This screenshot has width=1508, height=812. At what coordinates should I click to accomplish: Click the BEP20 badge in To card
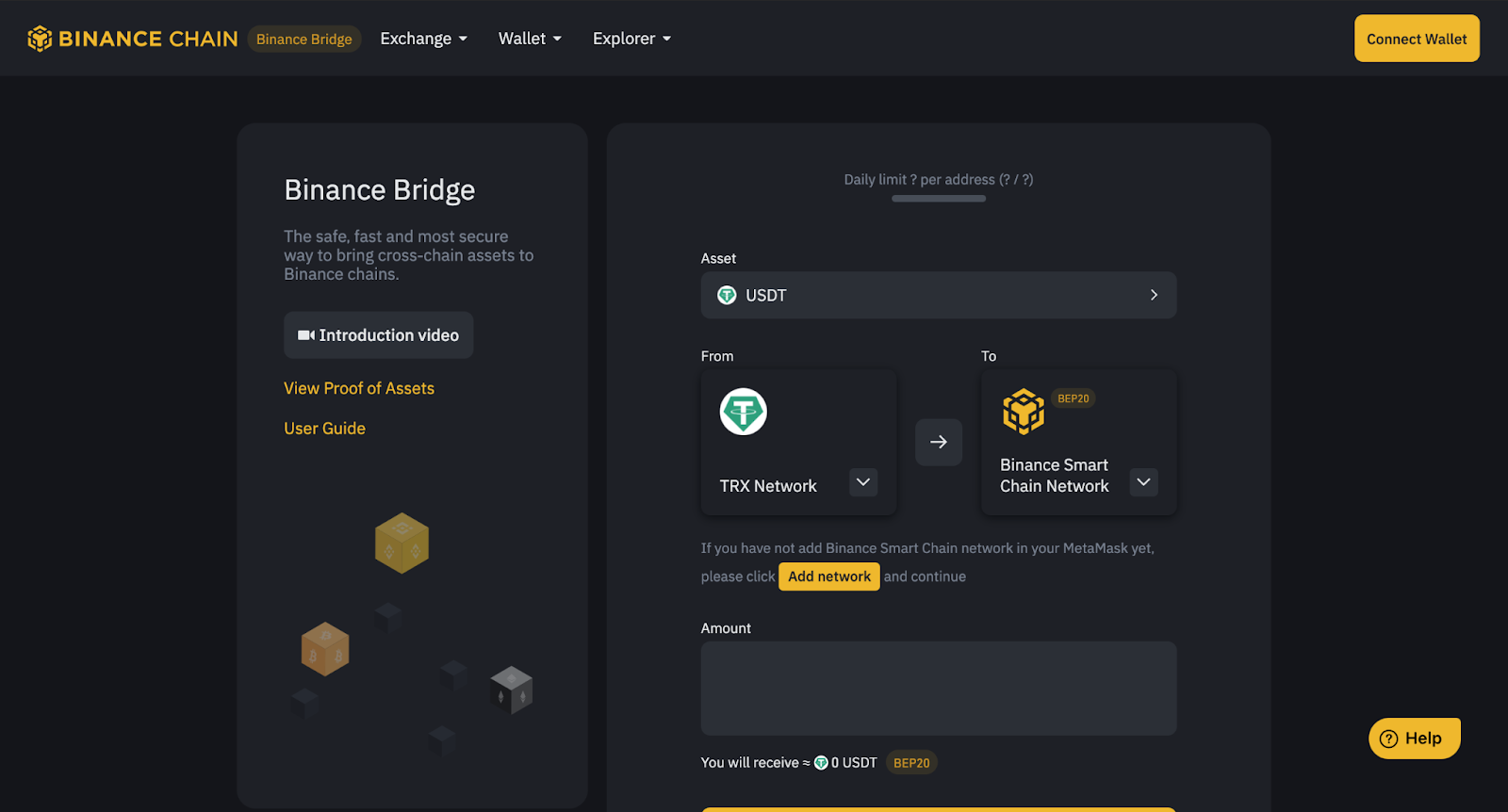coord(1073,398)
